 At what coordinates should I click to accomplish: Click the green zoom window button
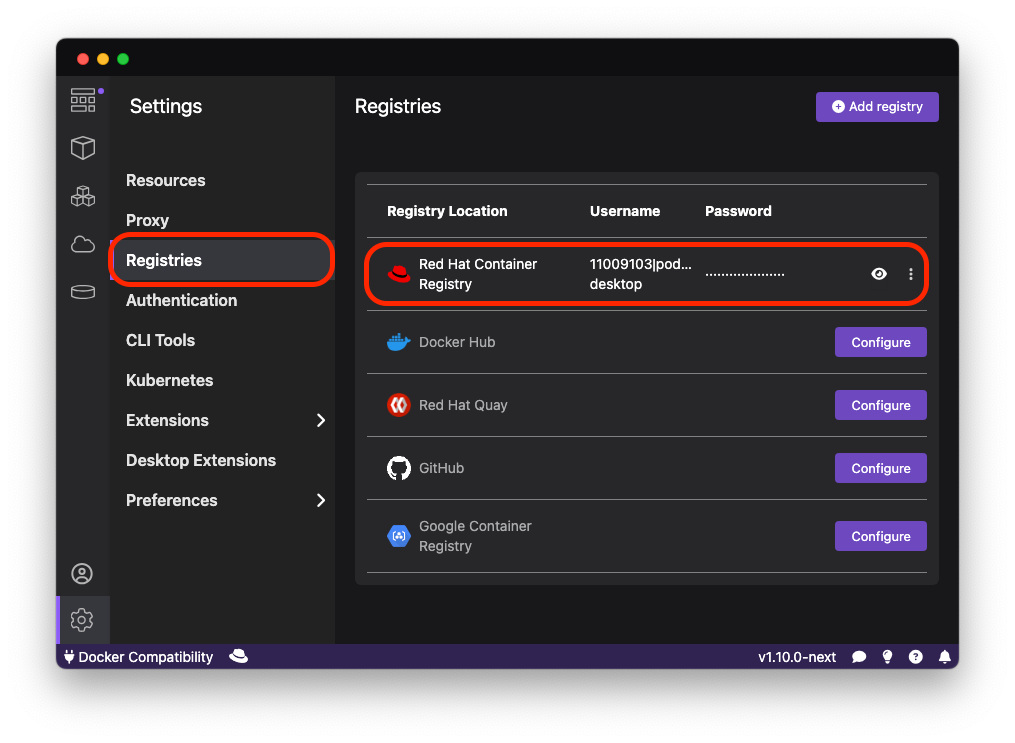pyautogui.click(x=123, y=59)
